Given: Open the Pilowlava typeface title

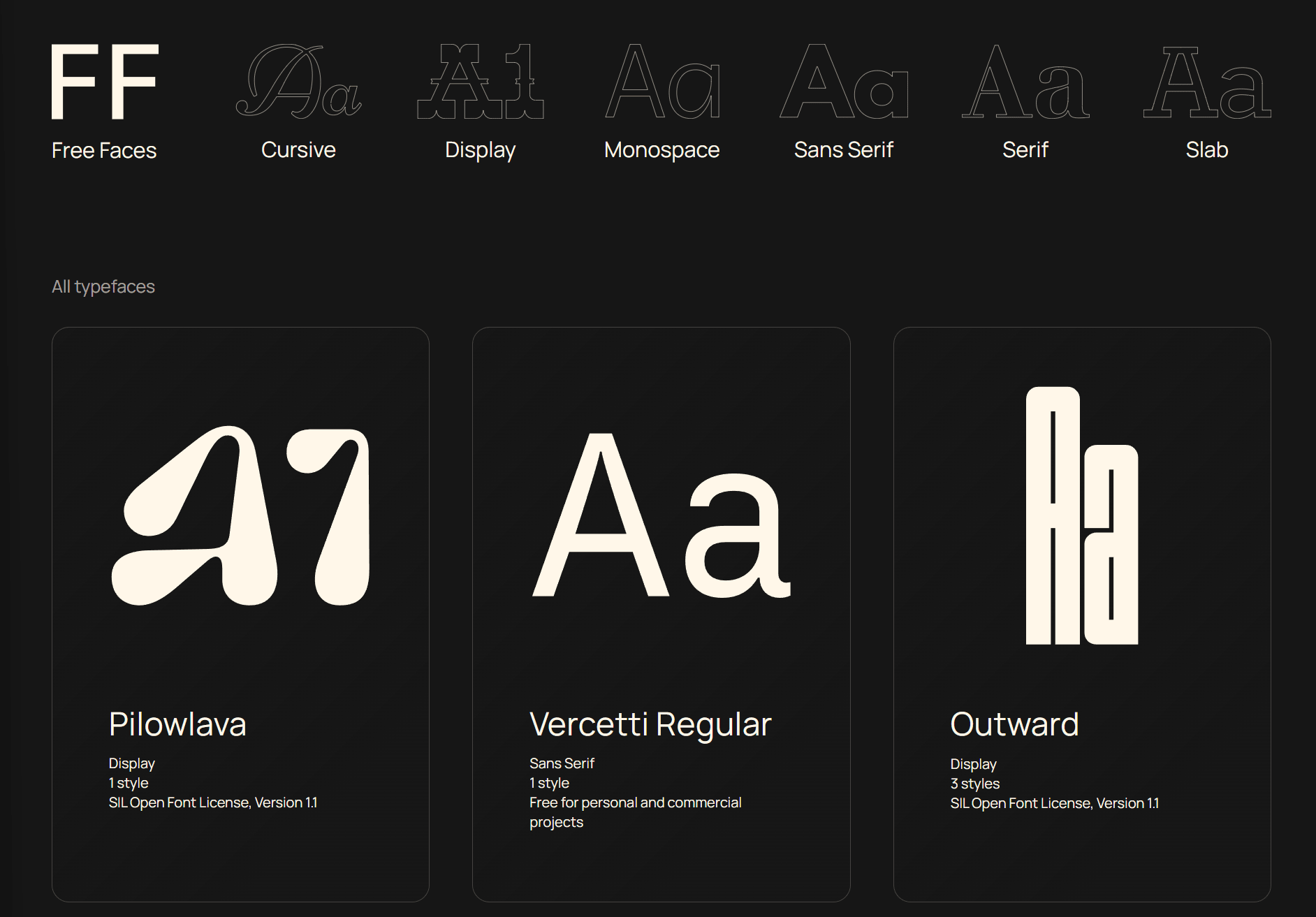Looking at the screenshot, I should (177, 724).
